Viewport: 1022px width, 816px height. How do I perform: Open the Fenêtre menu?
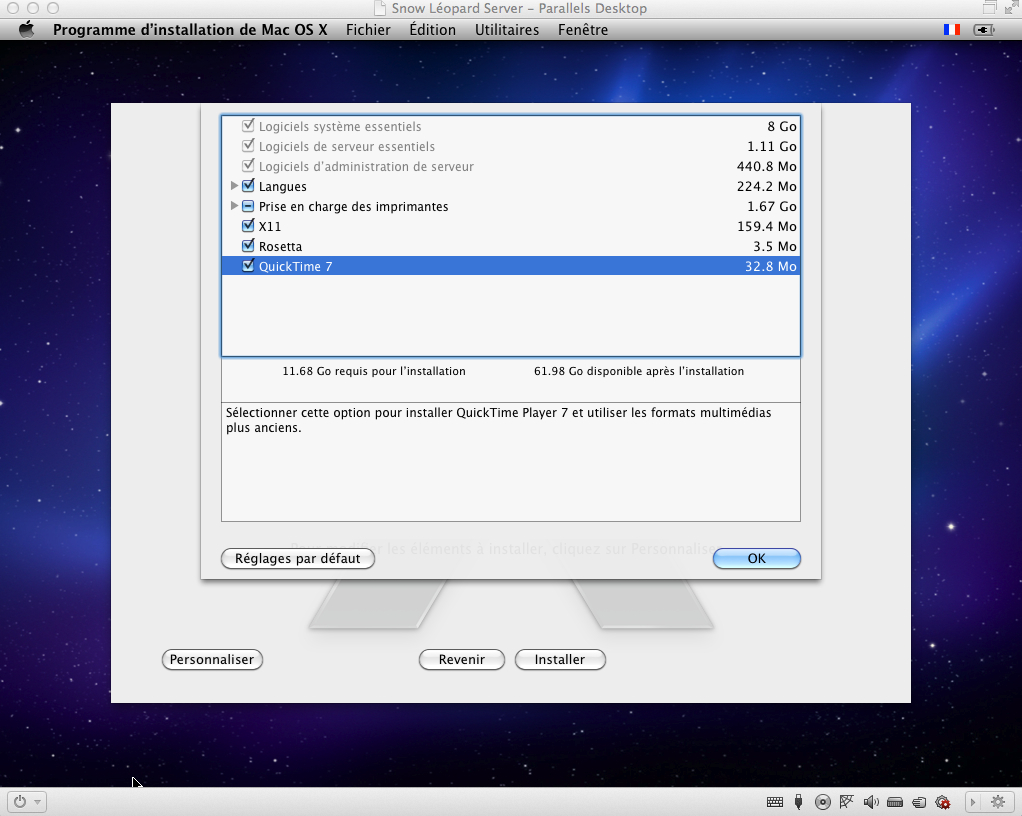click(583, 29)
